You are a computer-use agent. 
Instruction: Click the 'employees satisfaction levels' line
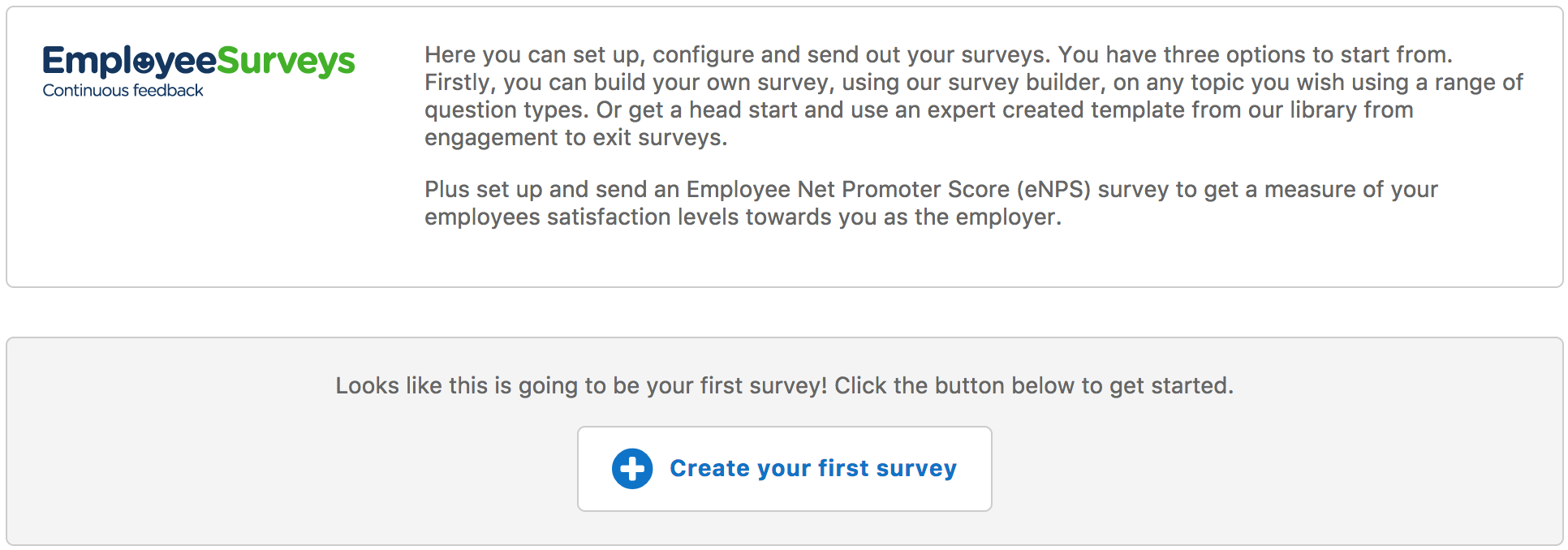click(582, 217)
